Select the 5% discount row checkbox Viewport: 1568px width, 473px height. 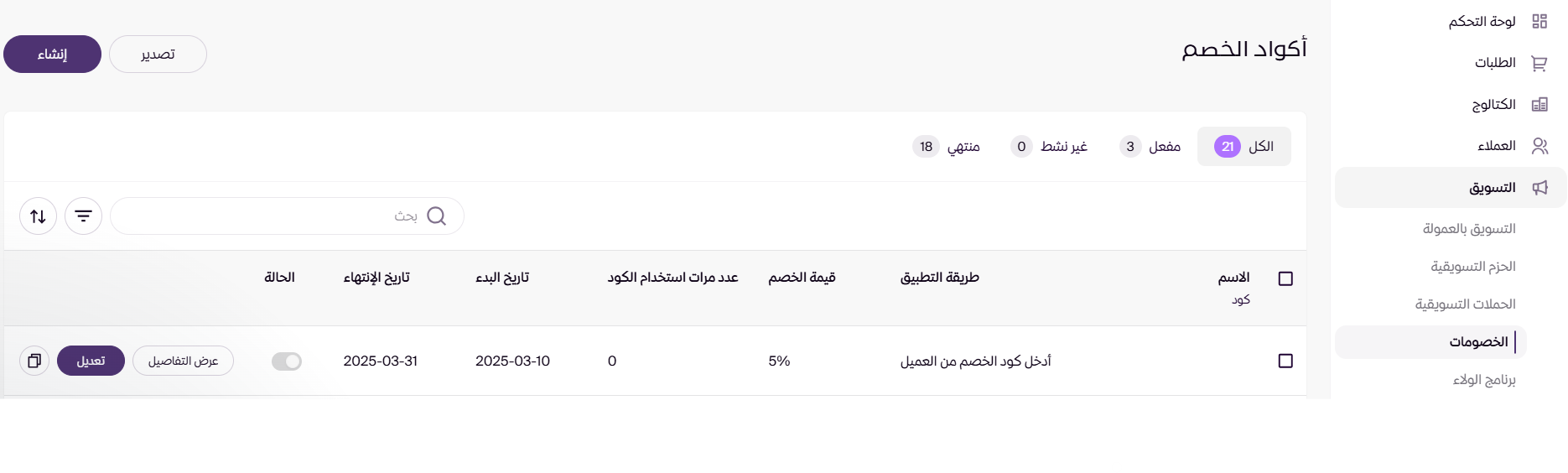coord(1285,361)
